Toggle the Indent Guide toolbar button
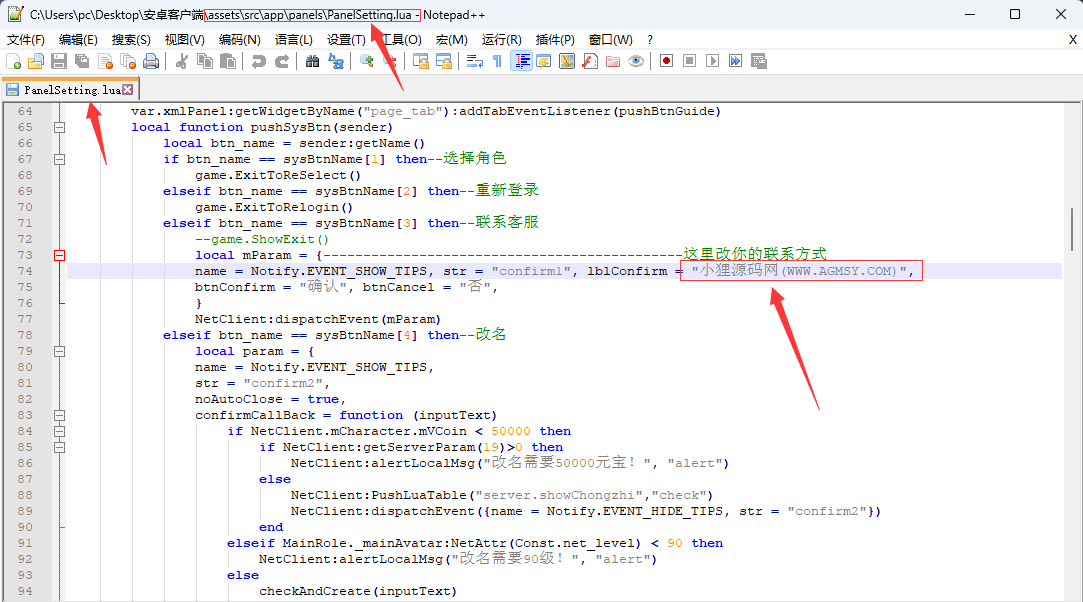Screen dimensions: 1083x602 pos(521,61)
